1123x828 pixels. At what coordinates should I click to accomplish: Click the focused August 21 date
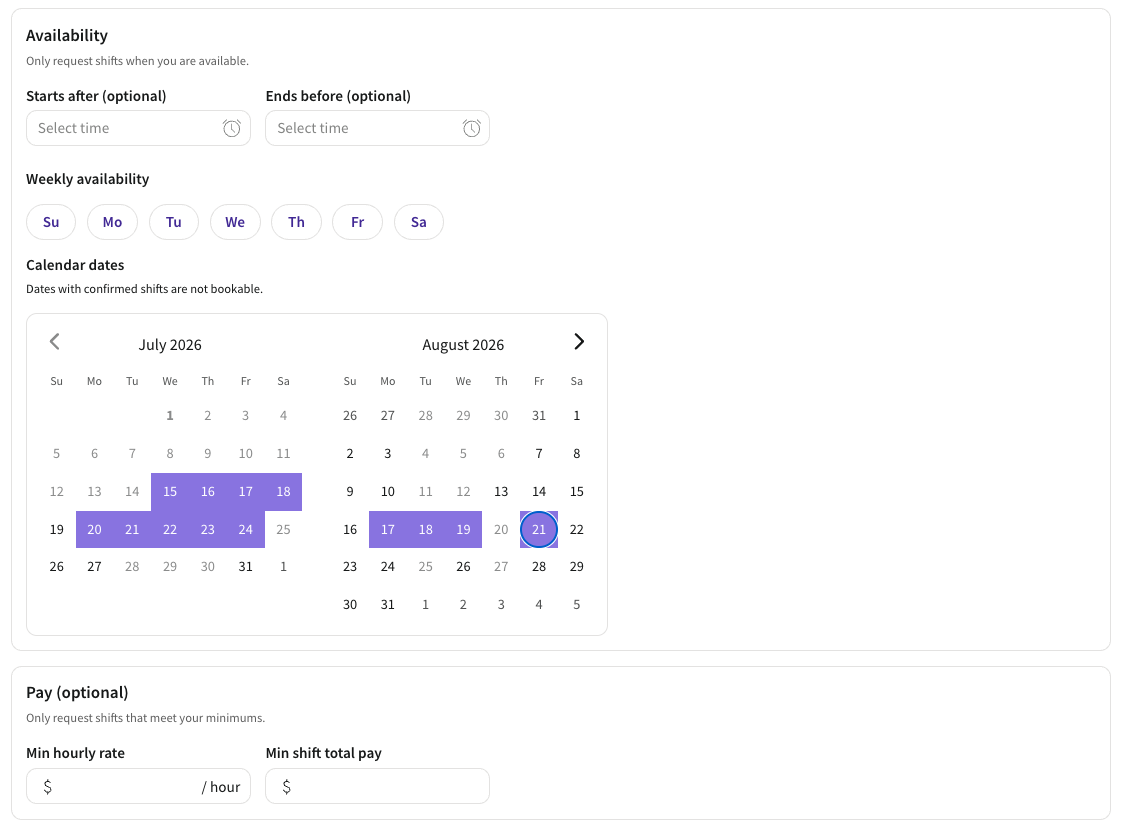pos(539,529)
